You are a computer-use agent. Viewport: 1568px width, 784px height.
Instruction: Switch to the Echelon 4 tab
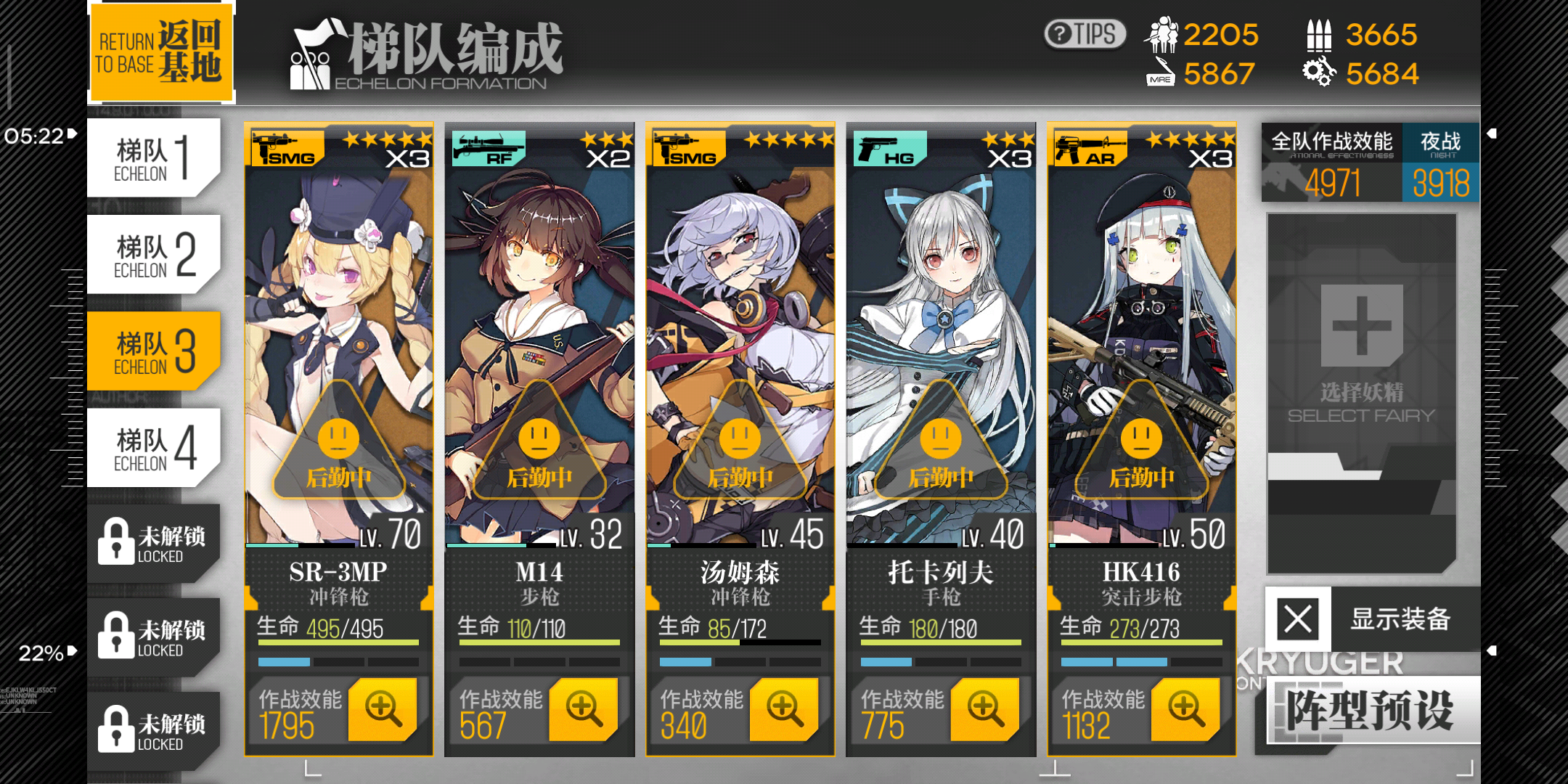point(154,447)
